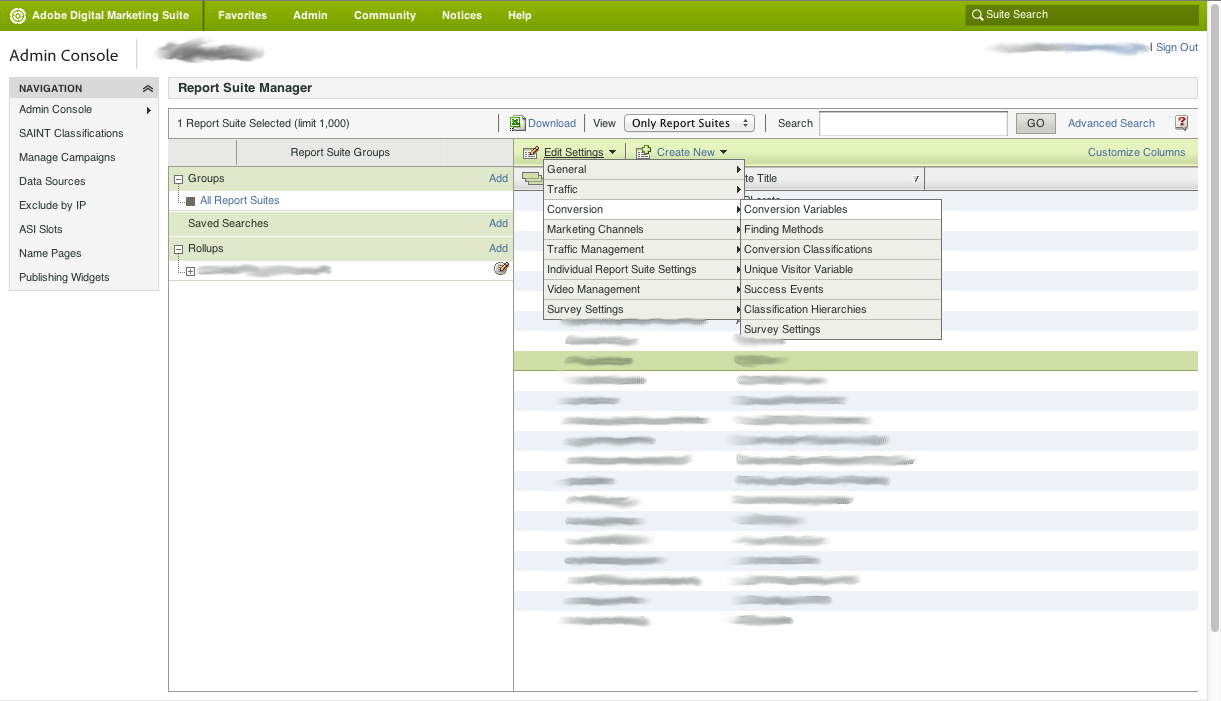Collapse the Navigation panel with double chevron
The width and height of the screenshot is (1221, 701).
[x=148, y=88]
